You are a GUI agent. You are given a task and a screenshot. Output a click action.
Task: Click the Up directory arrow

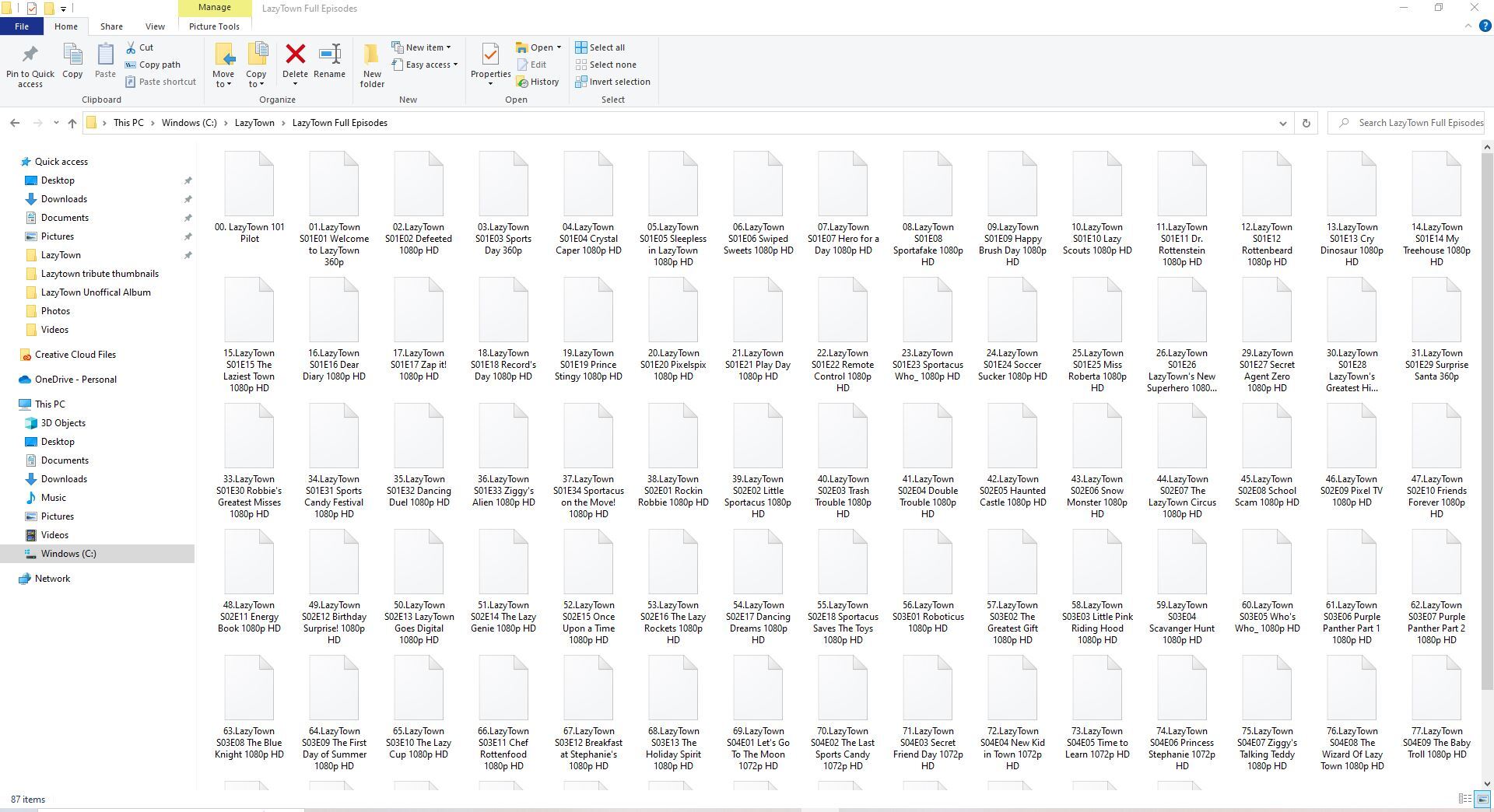pyautogui.click(x=72, y=123)
